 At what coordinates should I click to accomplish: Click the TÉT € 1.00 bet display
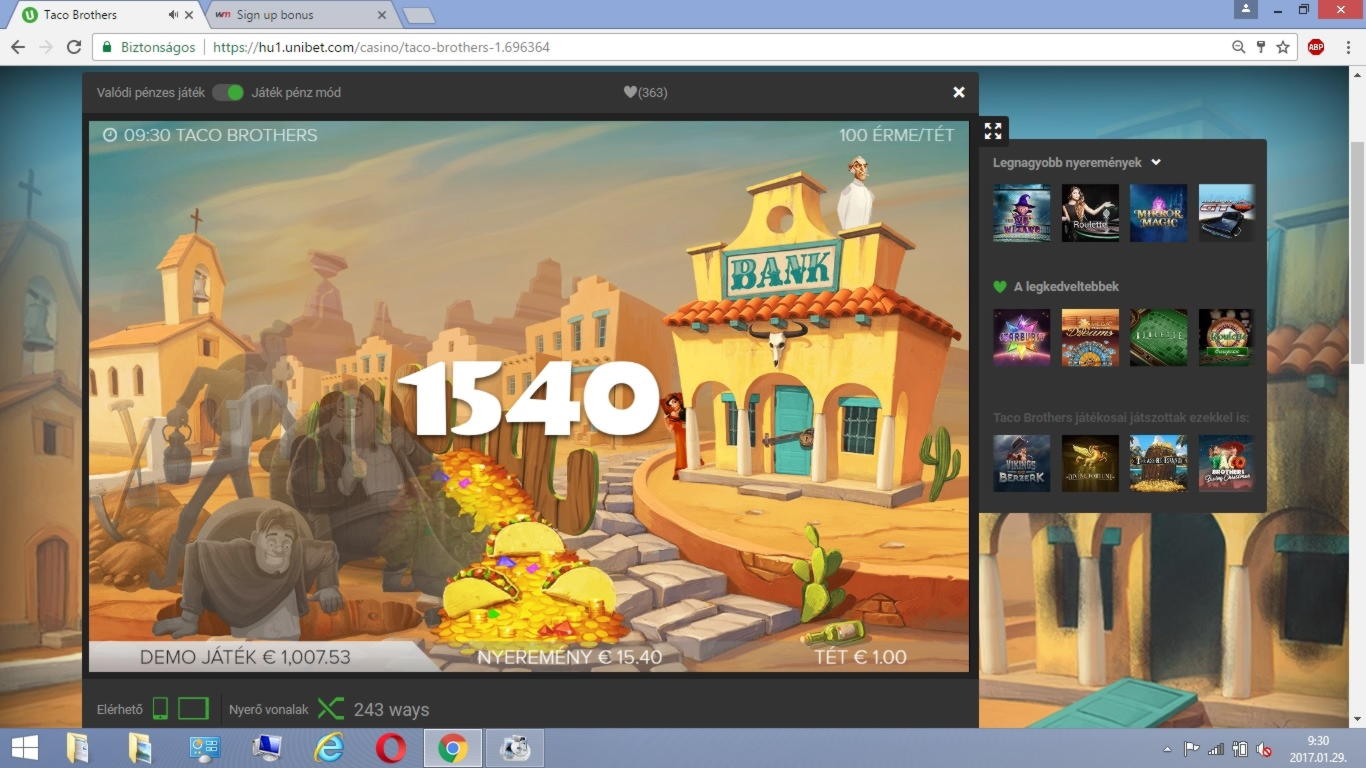860,657
